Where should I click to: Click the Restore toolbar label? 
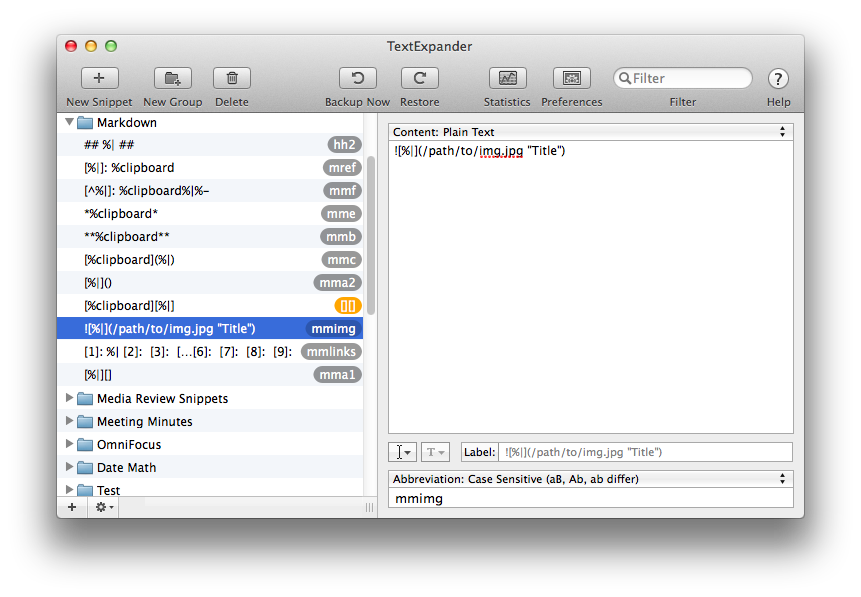tap(420, 102)
